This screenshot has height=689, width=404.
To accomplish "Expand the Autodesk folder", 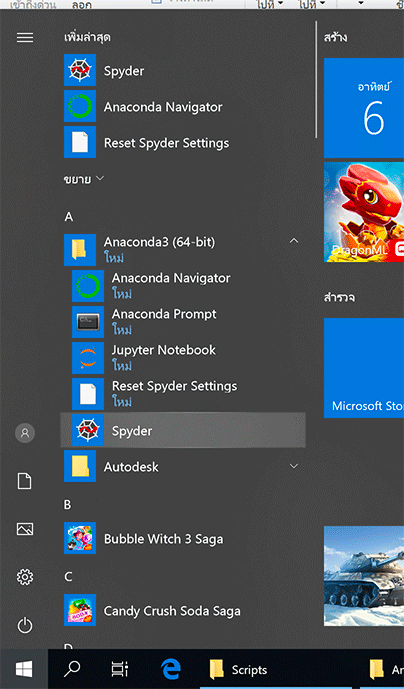I will [x=294, y=466].
